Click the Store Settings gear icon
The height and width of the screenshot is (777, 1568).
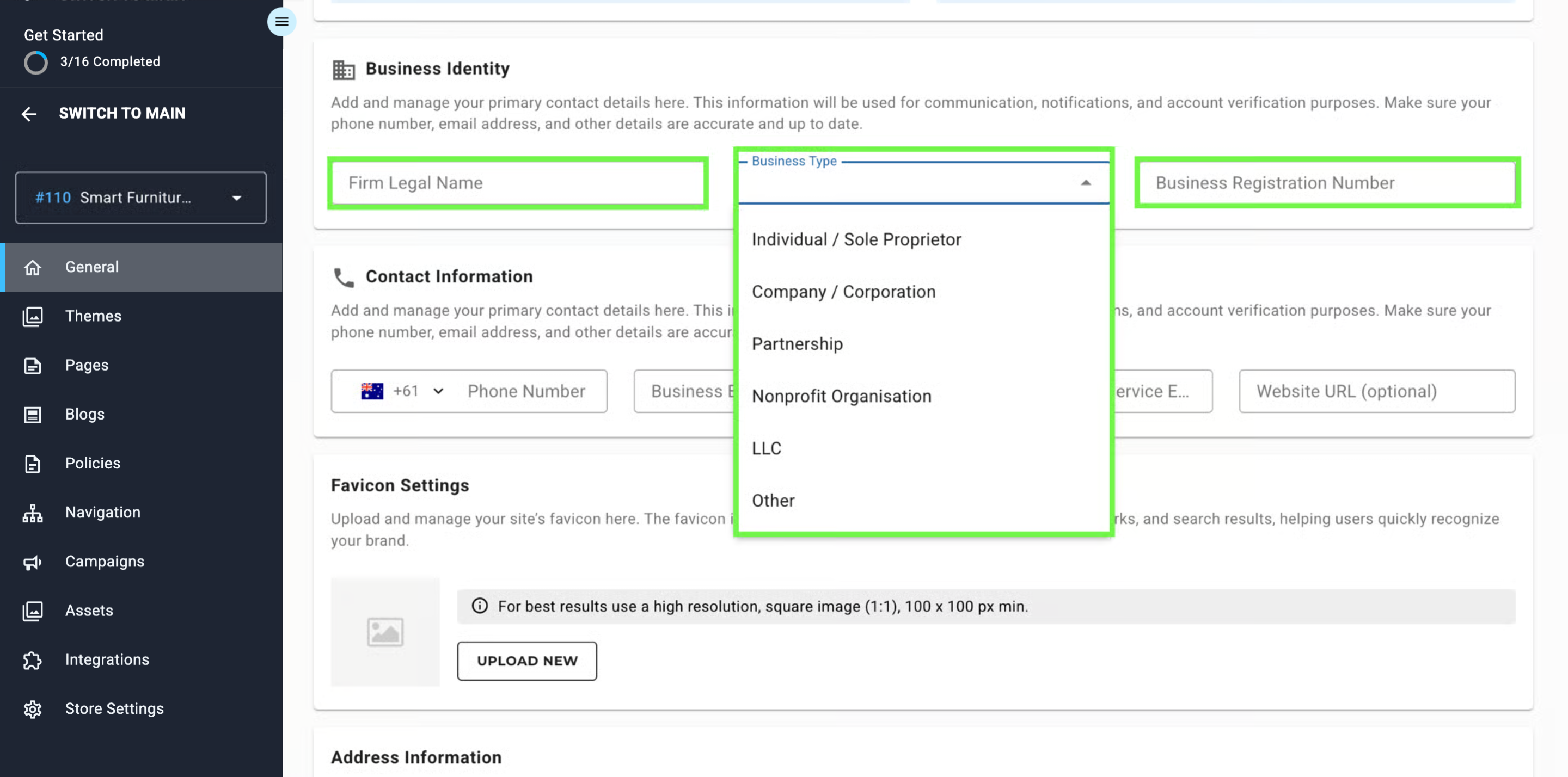tap(33, 709)
